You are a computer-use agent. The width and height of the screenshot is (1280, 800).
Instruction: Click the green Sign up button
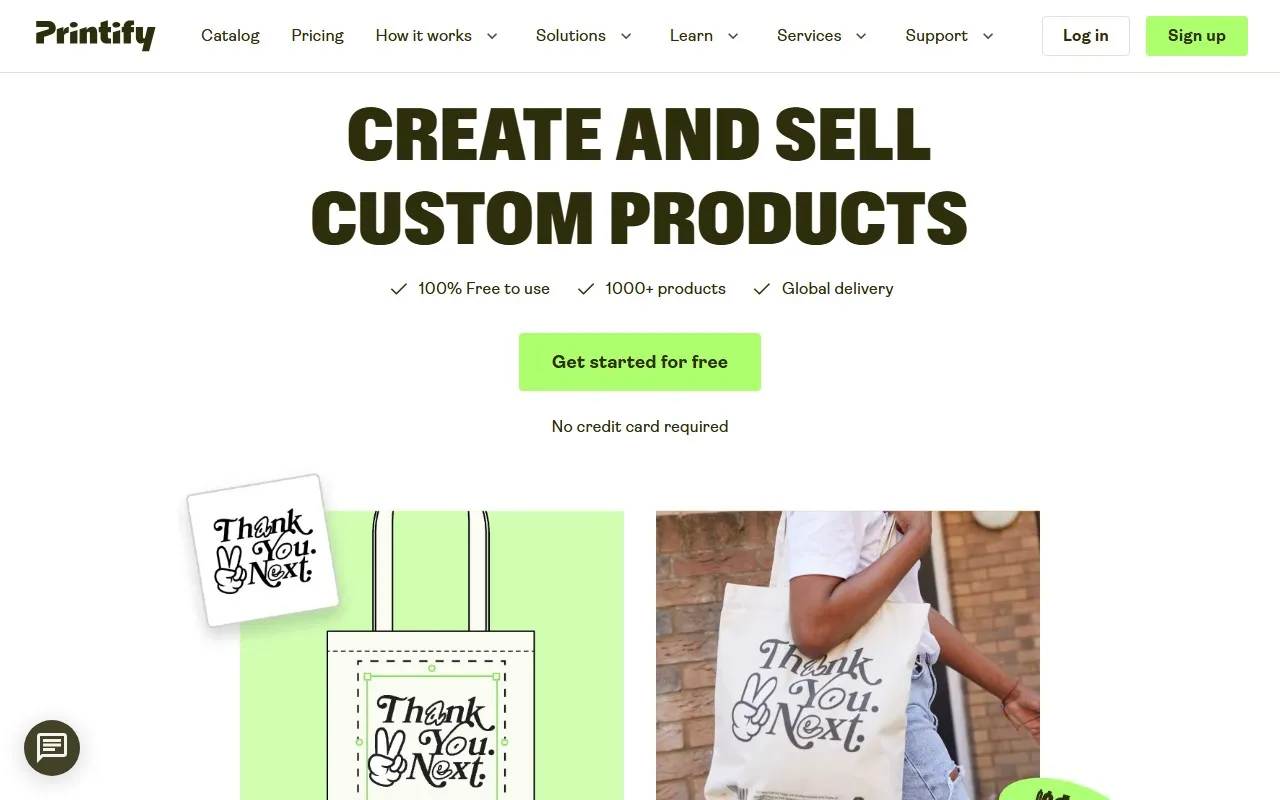1197,36
